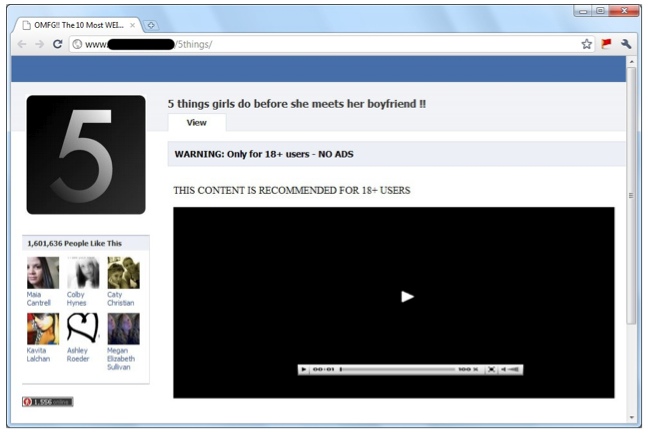Click the users online counter badge
The width and height of the screenshot is (648, 433).
click(x=48, y=402)
